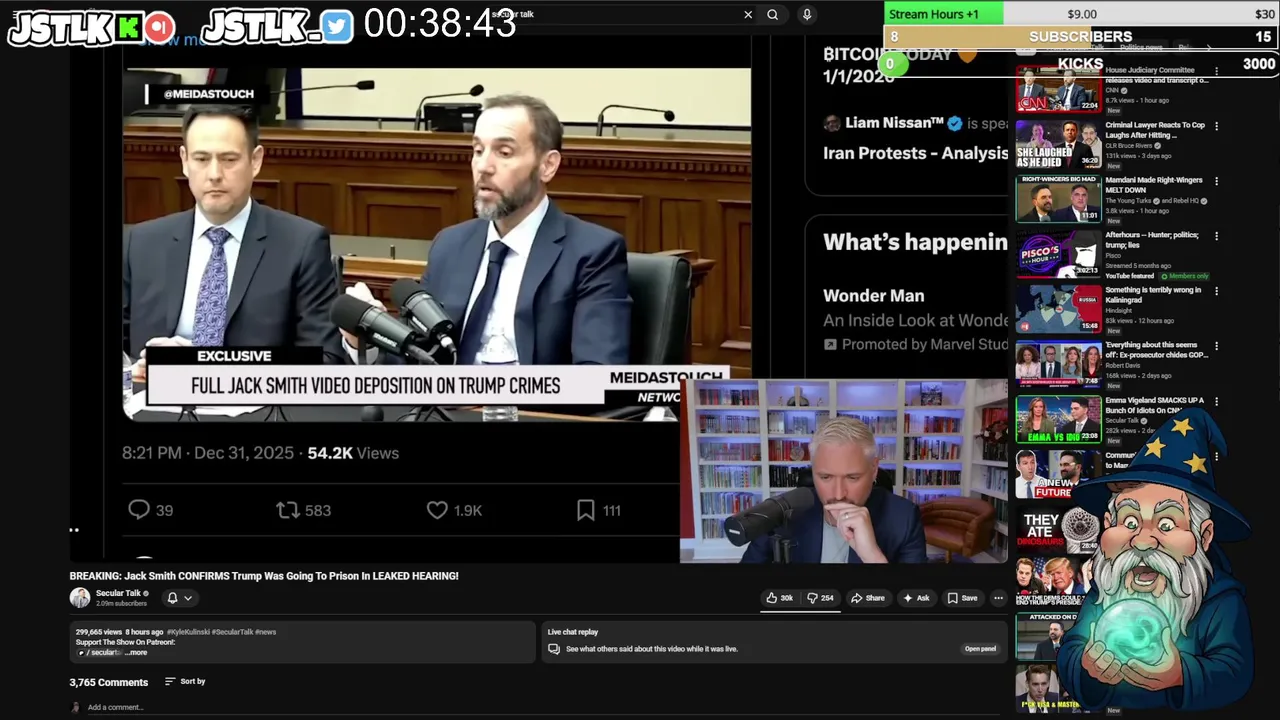1280x720 pixels.
Task: Click 'Criminal Lawyer Reacts To Cop' title
Action: [1154, 130]
